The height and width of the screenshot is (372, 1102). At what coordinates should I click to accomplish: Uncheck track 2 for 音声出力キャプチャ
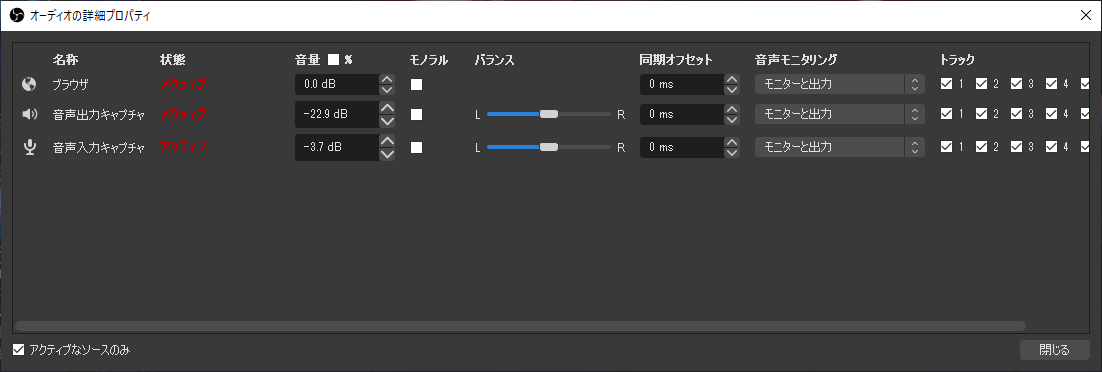(981, 114)
